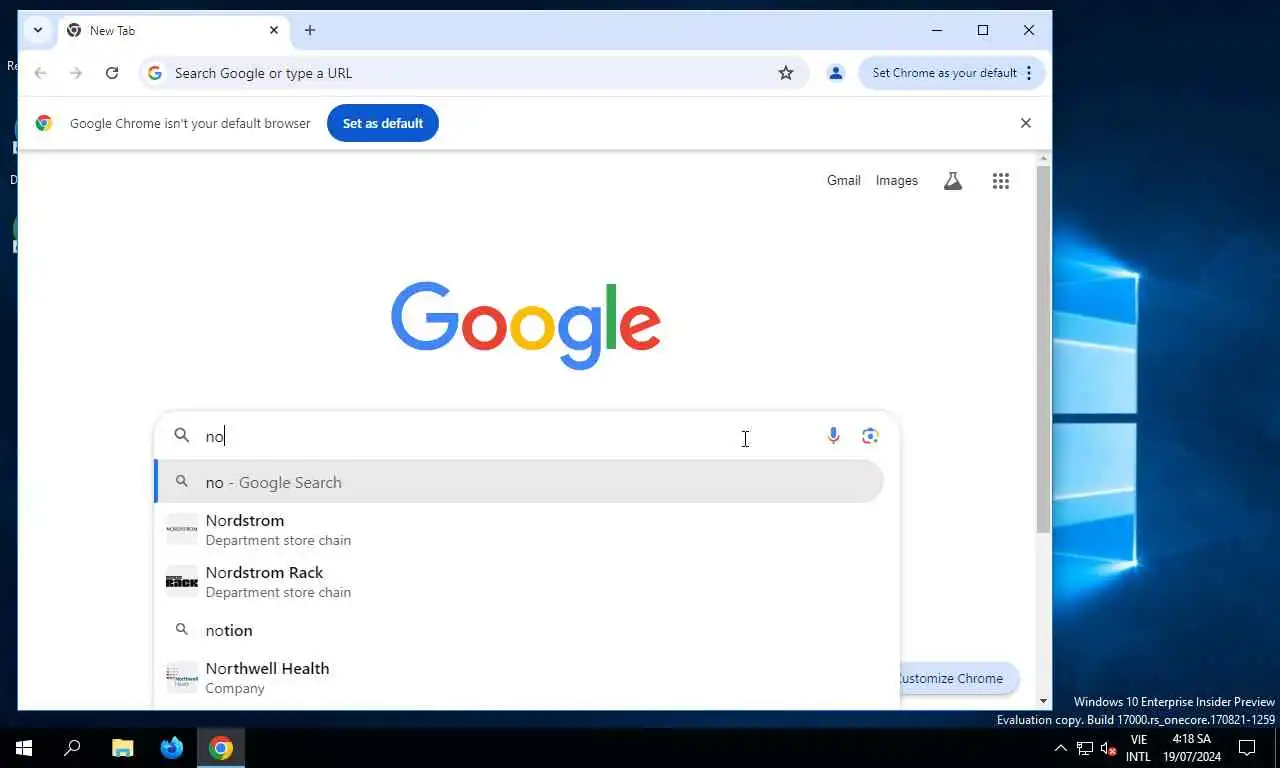Click the muted volume tray icon
1280x768 pixels.
[x=1108, y=748]
